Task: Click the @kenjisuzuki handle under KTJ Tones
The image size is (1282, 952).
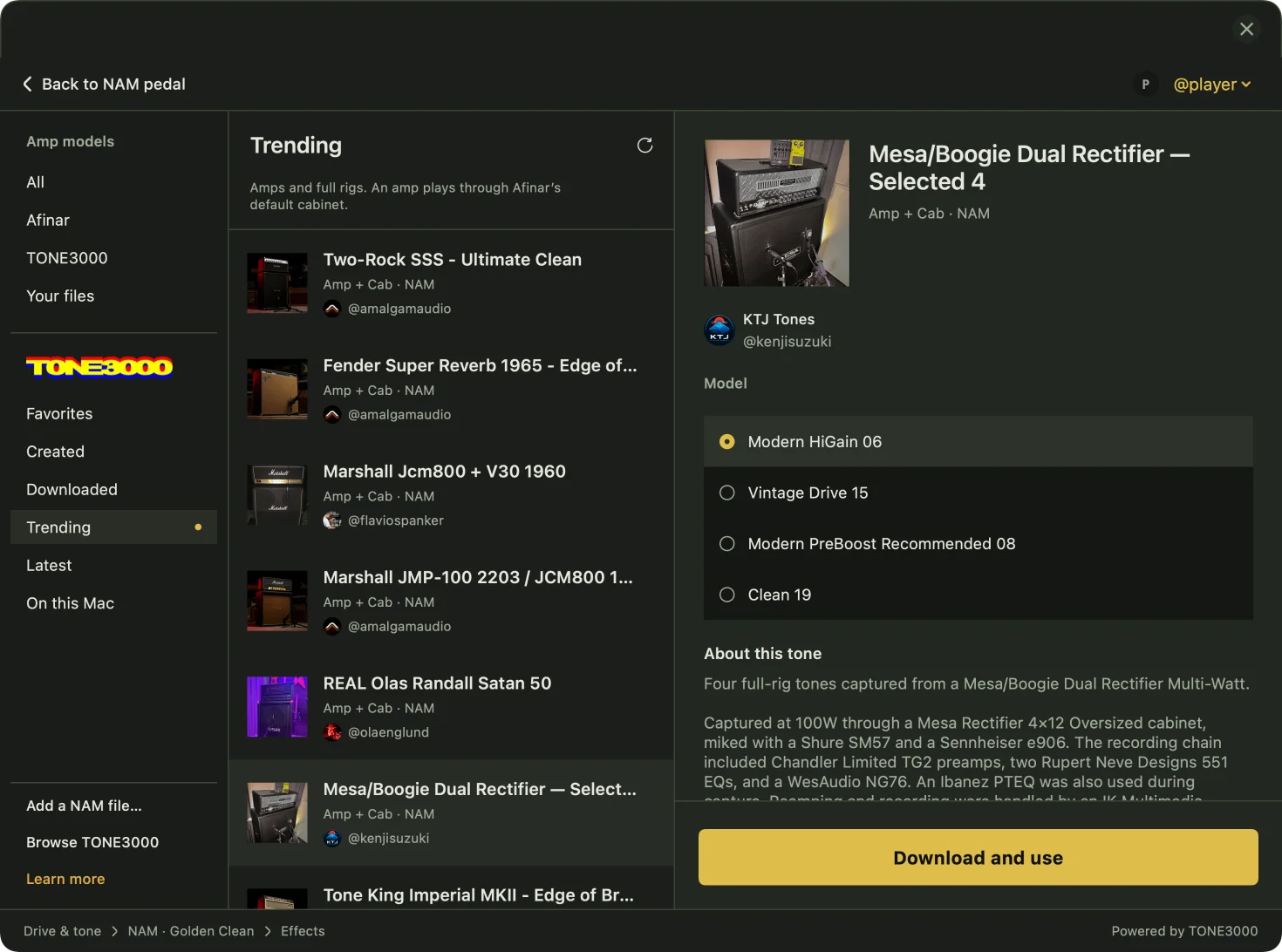Action: point(787,342)
